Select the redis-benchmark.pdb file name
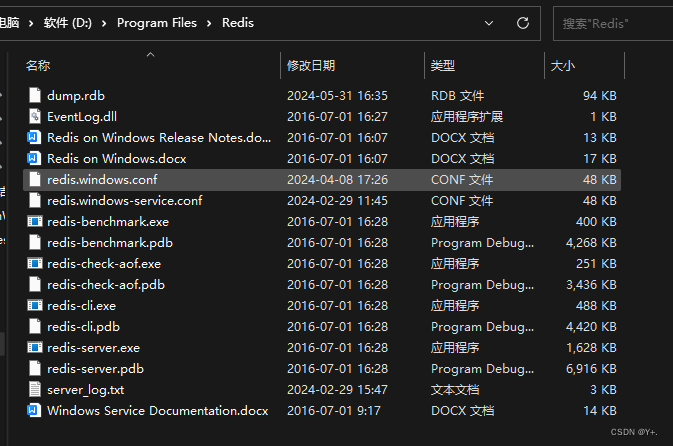673x446 pixels. (x=110, y=243)
